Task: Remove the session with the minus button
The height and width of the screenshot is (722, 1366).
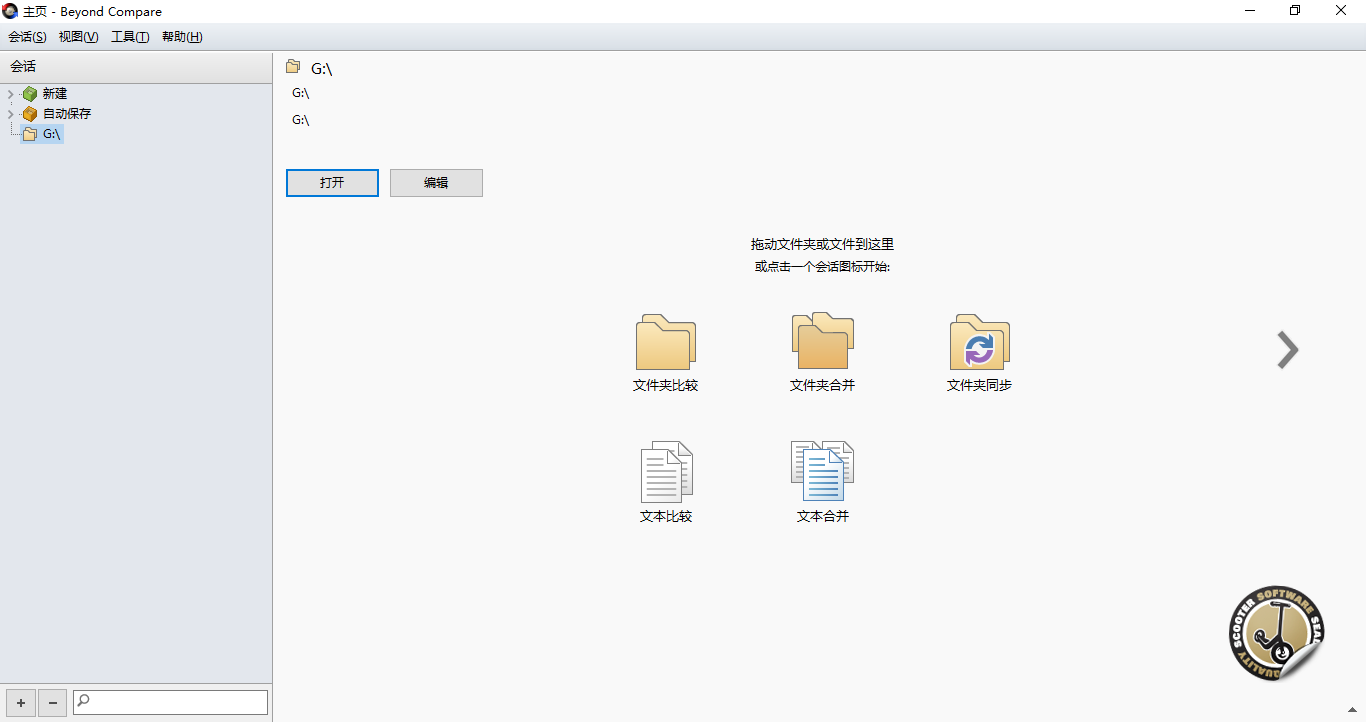Action: 53,703
